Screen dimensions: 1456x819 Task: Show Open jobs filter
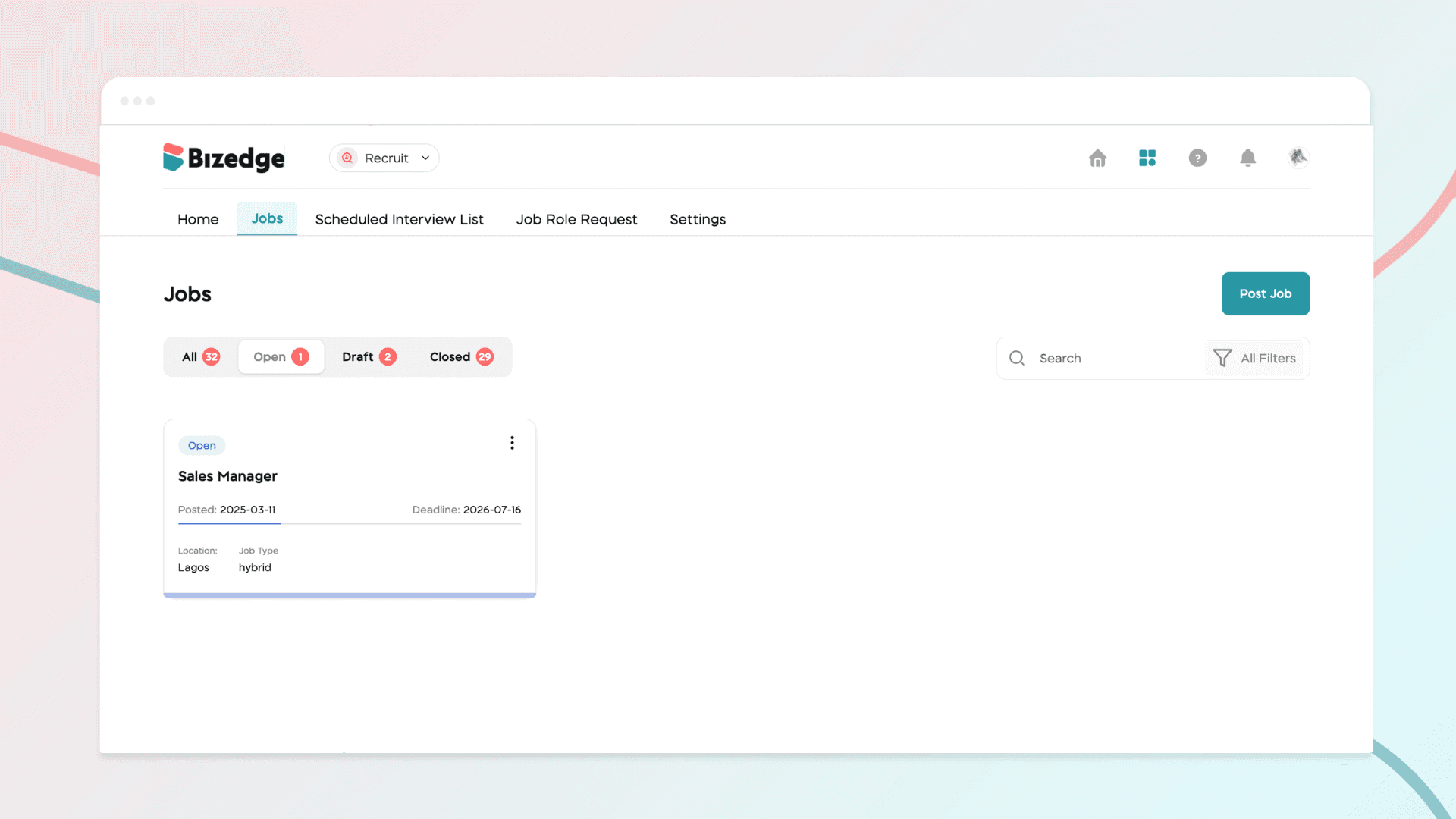tap(281, 357)
